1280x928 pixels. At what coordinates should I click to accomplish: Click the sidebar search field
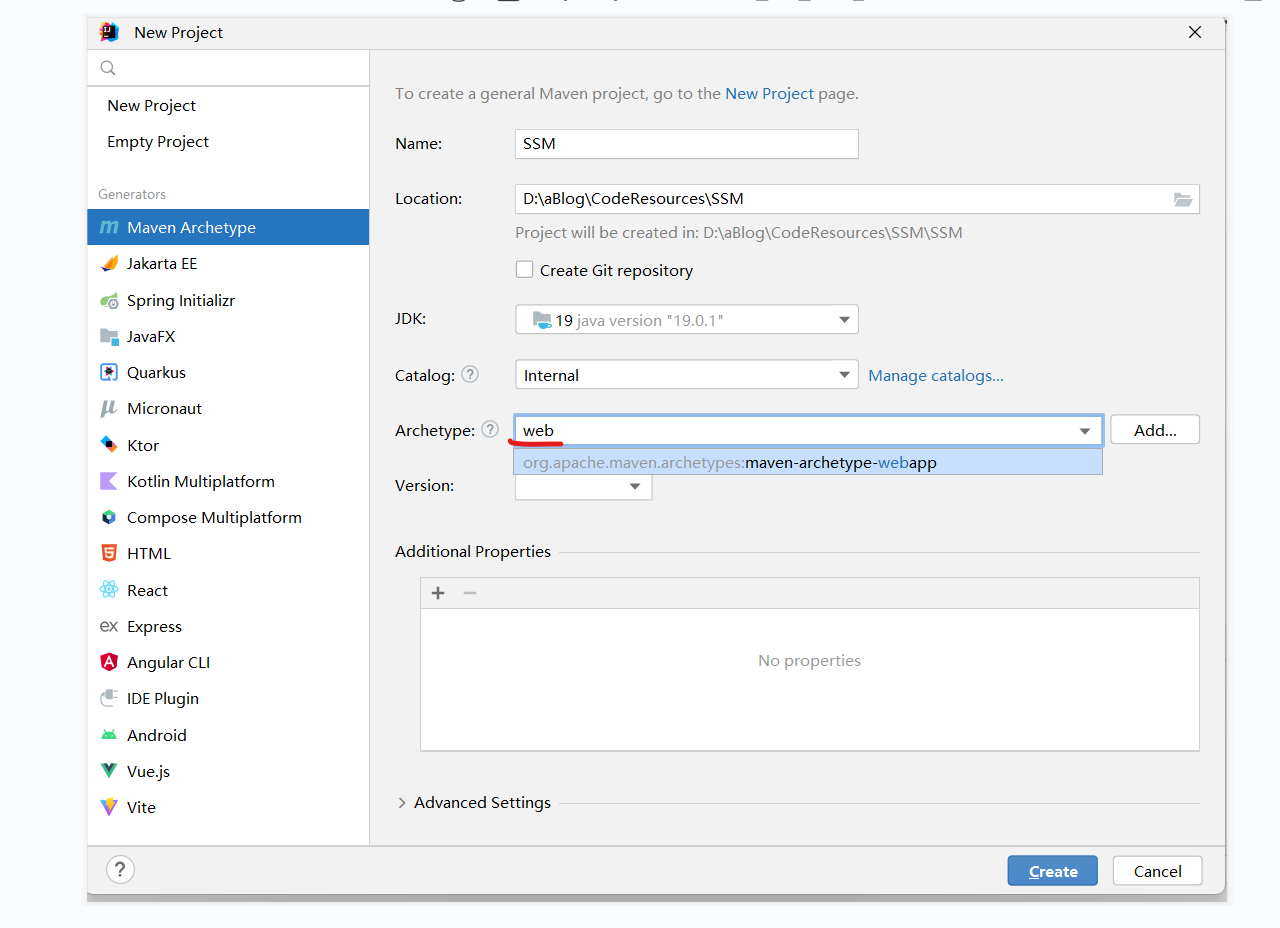click(228, 68)
